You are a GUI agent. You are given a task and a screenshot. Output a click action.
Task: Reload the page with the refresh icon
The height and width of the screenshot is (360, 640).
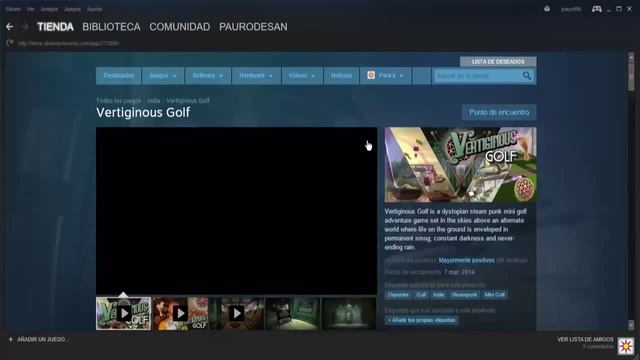10,43
